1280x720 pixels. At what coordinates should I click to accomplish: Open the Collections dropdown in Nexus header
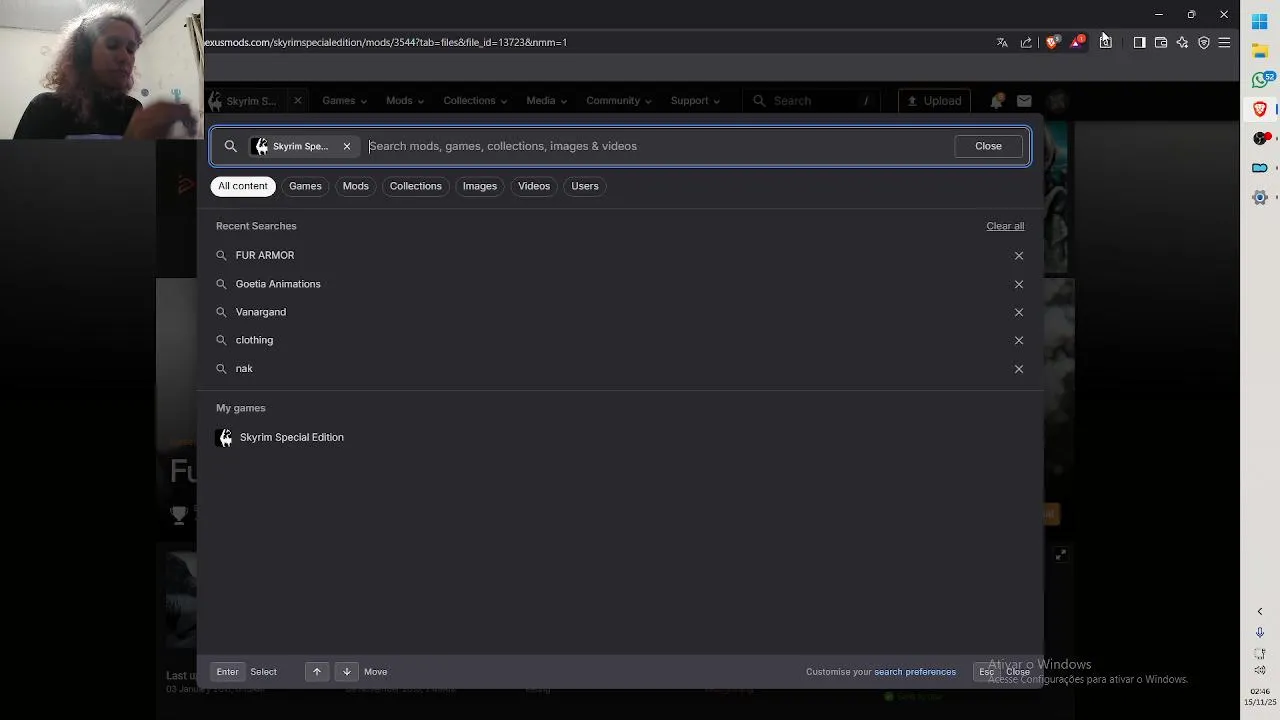(475, 101)
